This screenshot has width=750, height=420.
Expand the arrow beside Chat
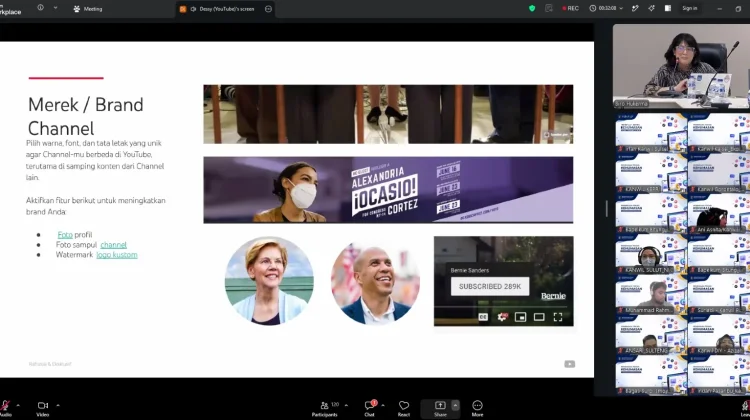pos(383,405)
